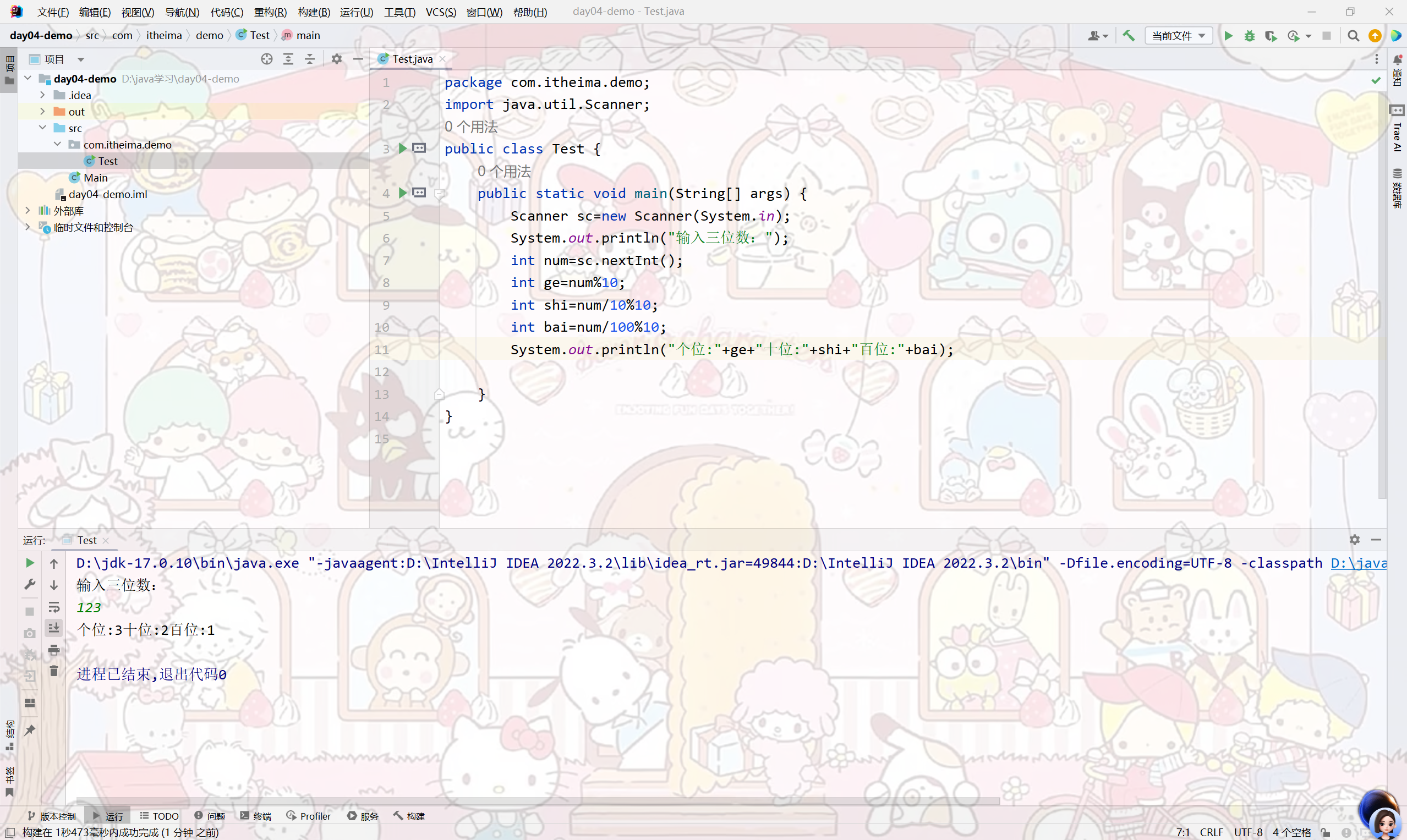Clear all console output trash icon
This screenshot has height=840, width=1407.
(54, 671)
